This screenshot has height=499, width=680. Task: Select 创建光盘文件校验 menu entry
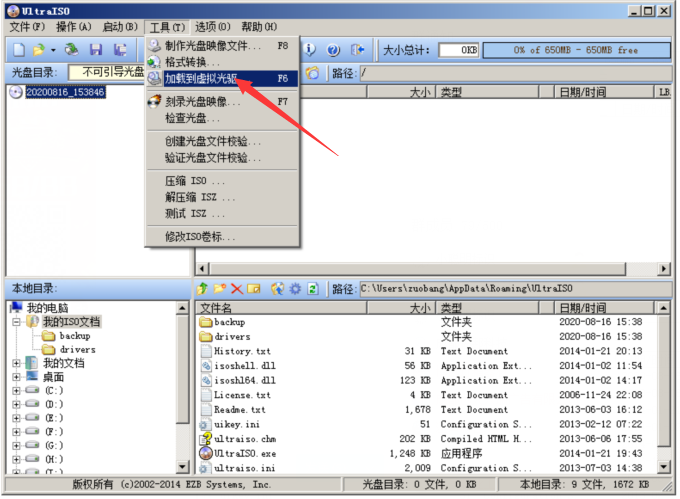tap(223, 141)
